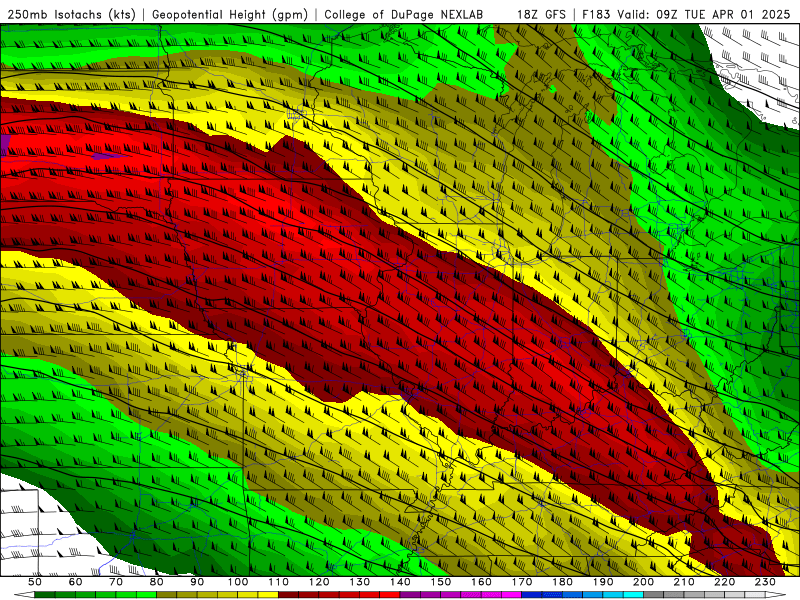Screen dimensions: 800x600
Task: Click the 170 knot legend label
Action: tap(522, 582)
